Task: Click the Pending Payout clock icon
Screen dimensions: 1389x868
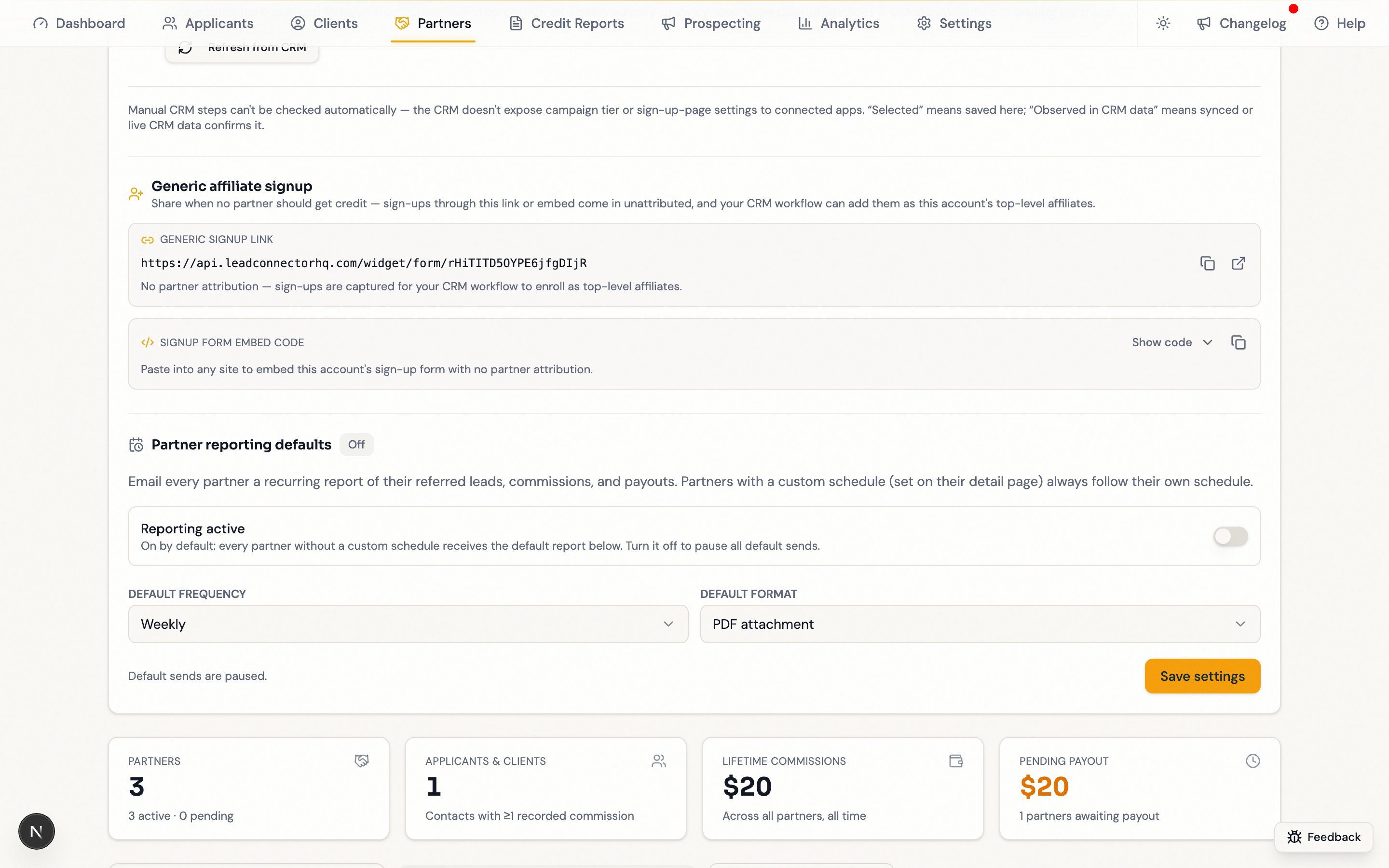Action: coord(1253,761)
